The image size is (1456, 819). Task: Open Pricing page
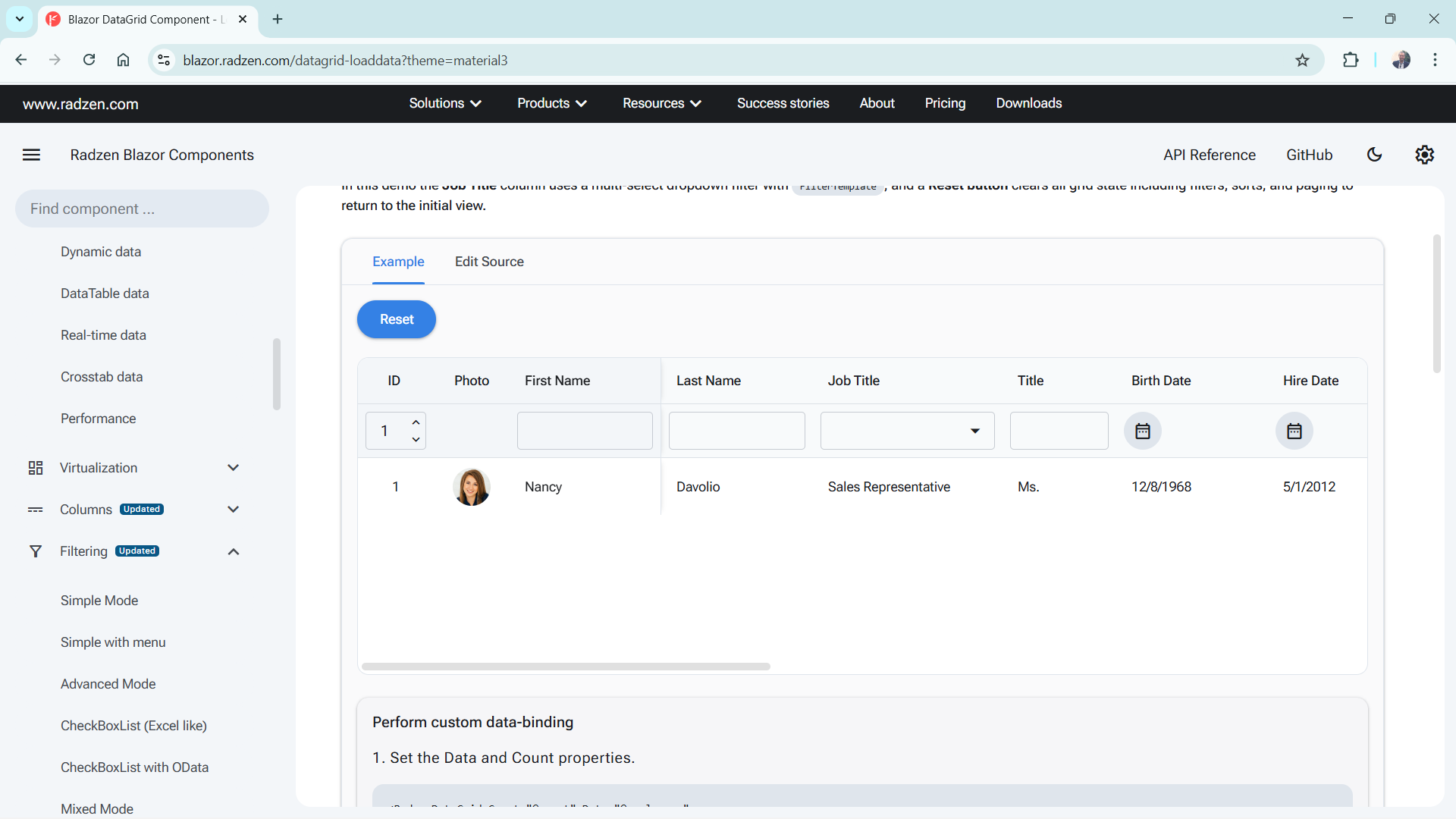[x=945, y=103]
